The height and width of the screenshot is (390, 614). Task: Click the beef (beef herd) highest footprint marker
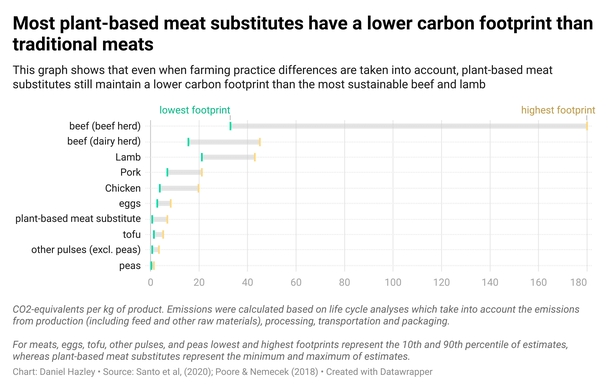587,126
